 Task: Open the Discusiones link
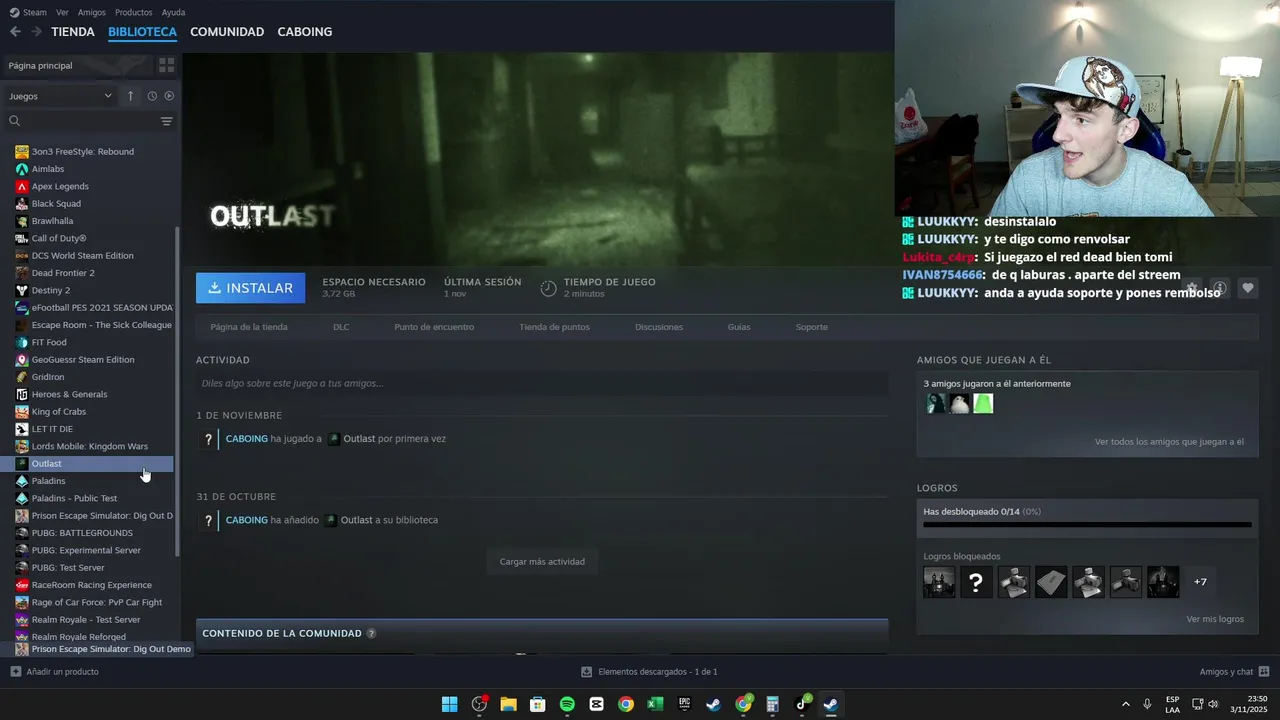(x=659, y=327)
